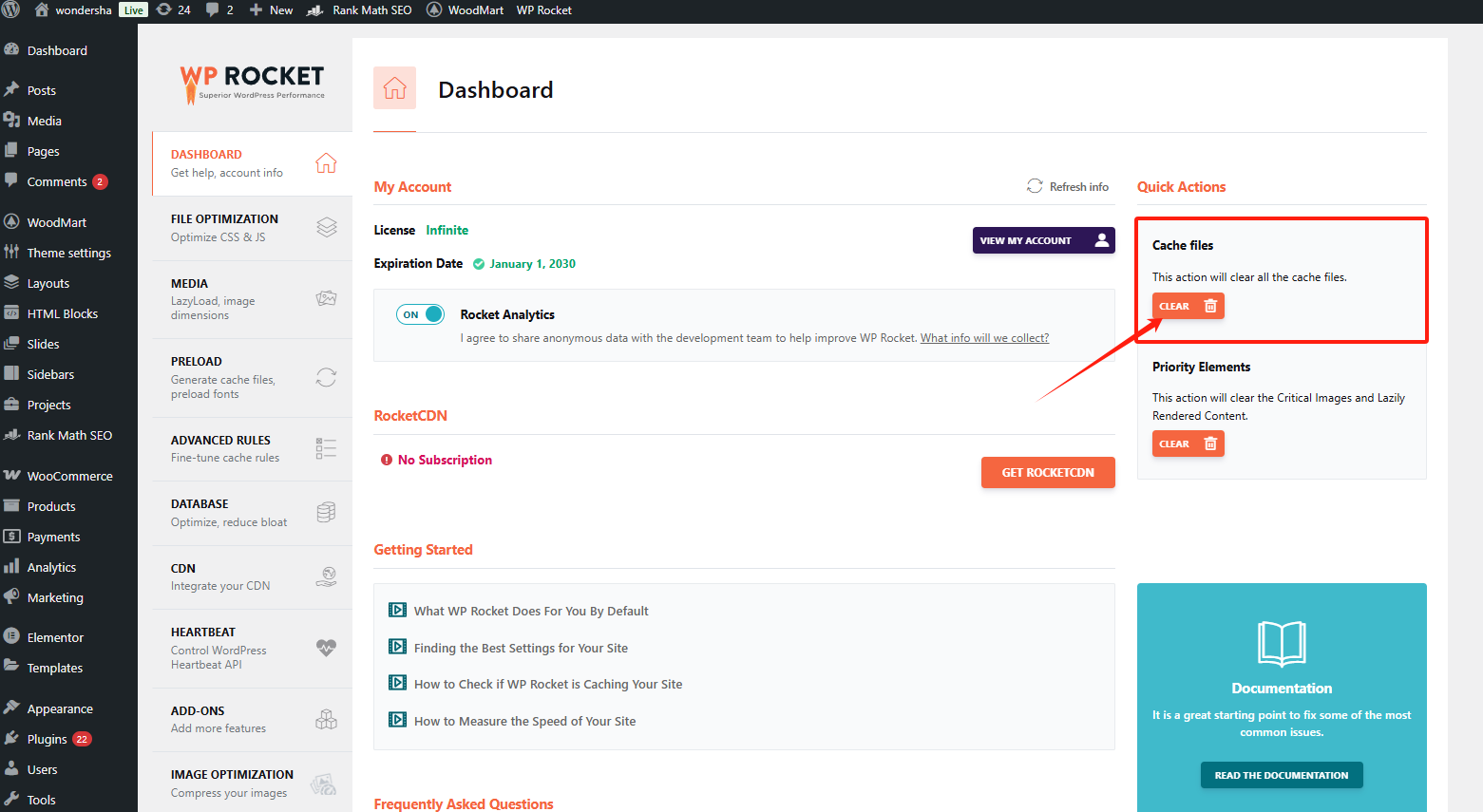This screenshot has width=1483, height=812.
Task: Open View My Account
Action: [x=1042, y=240]
